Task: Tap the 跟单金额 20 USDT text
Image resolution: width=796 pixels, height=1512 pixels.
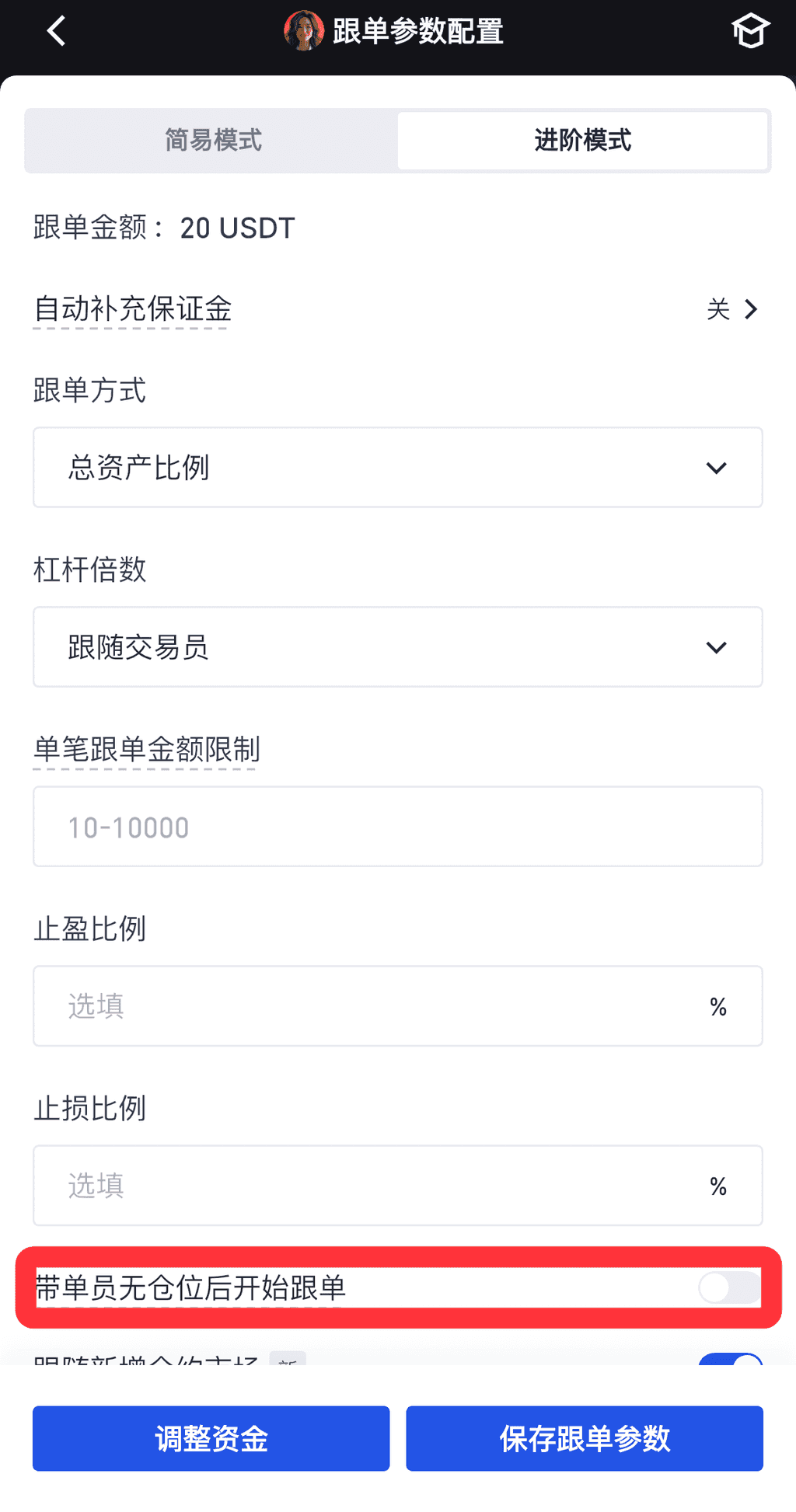Action: pos(164,228)
